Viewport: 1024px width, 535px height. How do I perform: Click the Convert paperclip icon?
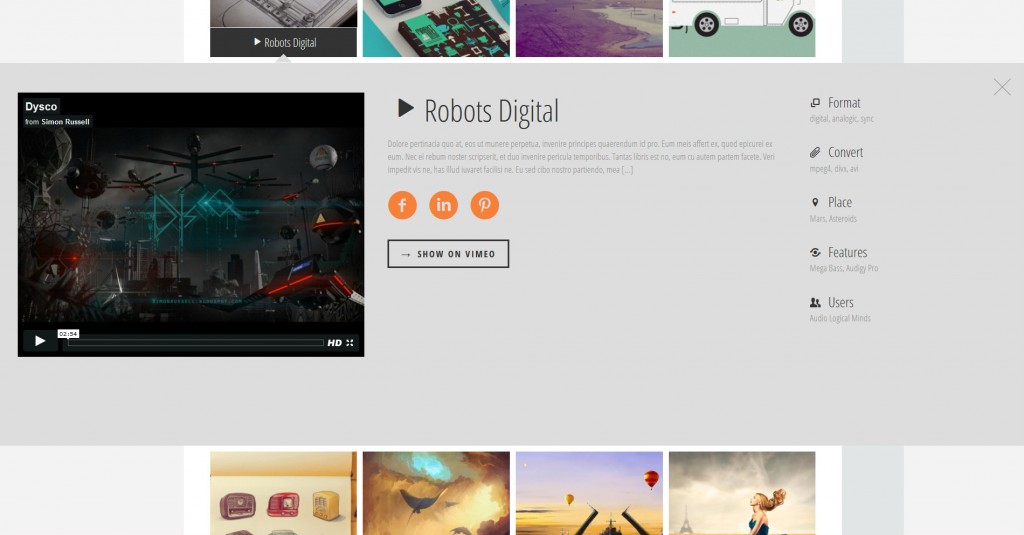815,152
